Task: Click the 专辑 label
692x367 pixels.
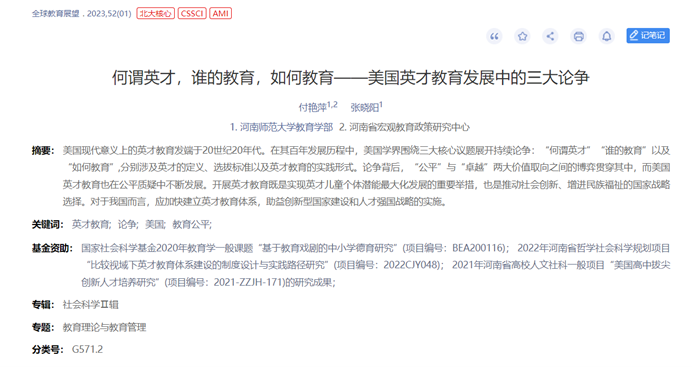Action: (x=43, y=304)
